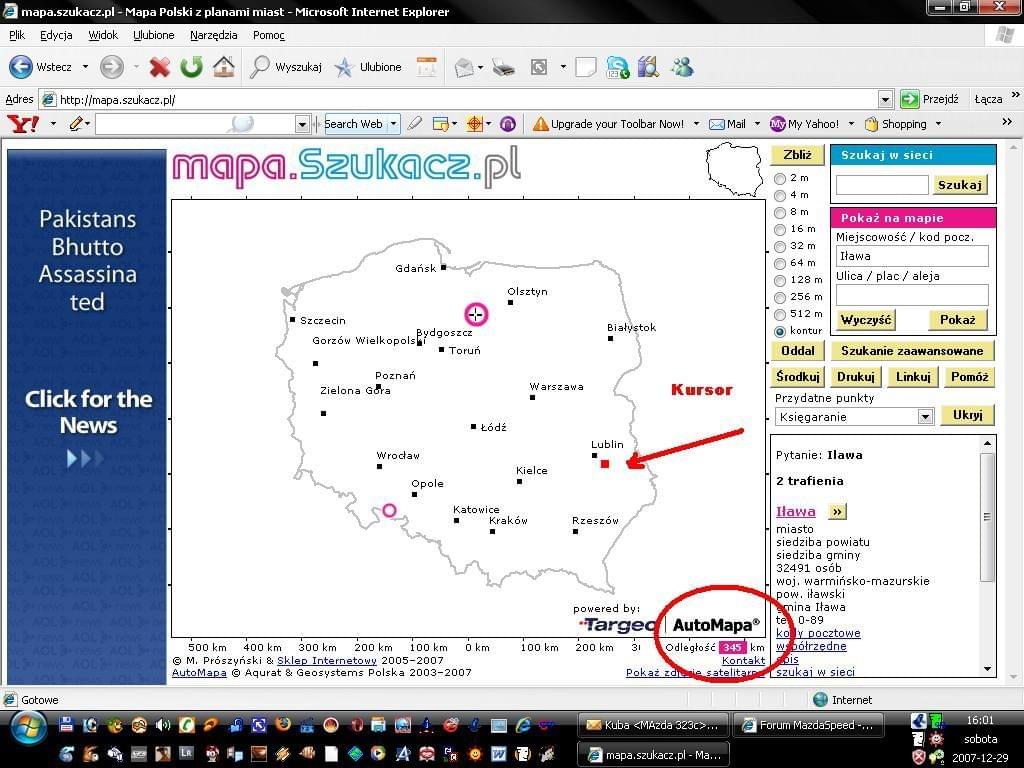Viewport: 1024px width, 768px height.
Task: Refresh the page with the green arrow icon
Action: (x=191, y=67)
